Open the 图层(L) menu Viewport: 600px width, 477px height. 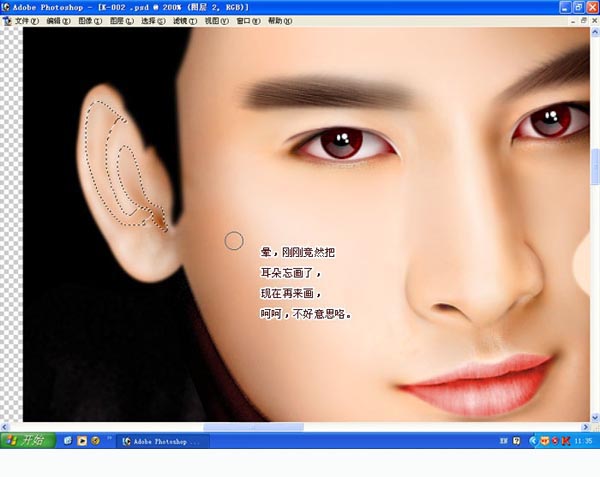pyautogui.click(x=122, y=20)
